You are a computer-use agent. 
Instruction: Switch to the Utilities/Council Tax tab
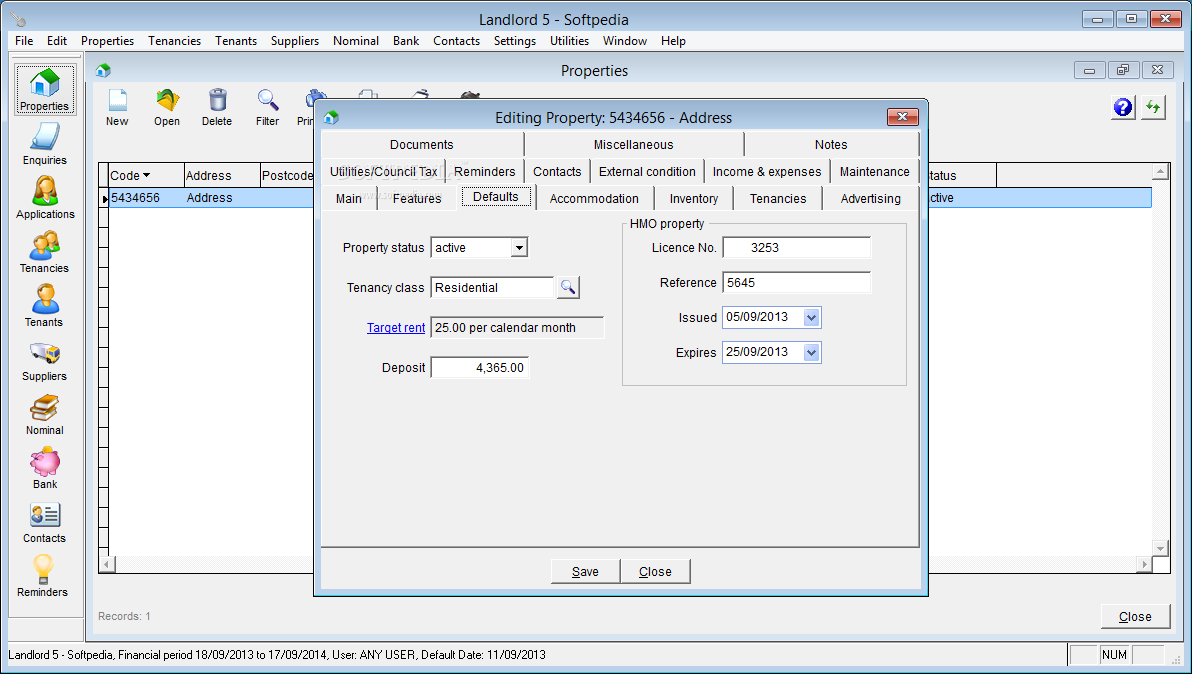384,172
